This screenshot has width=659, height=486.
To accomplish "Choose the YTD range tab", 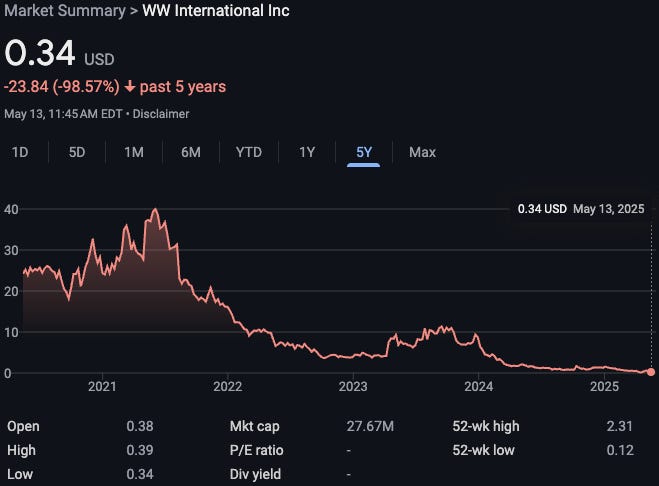I will 248,152.
